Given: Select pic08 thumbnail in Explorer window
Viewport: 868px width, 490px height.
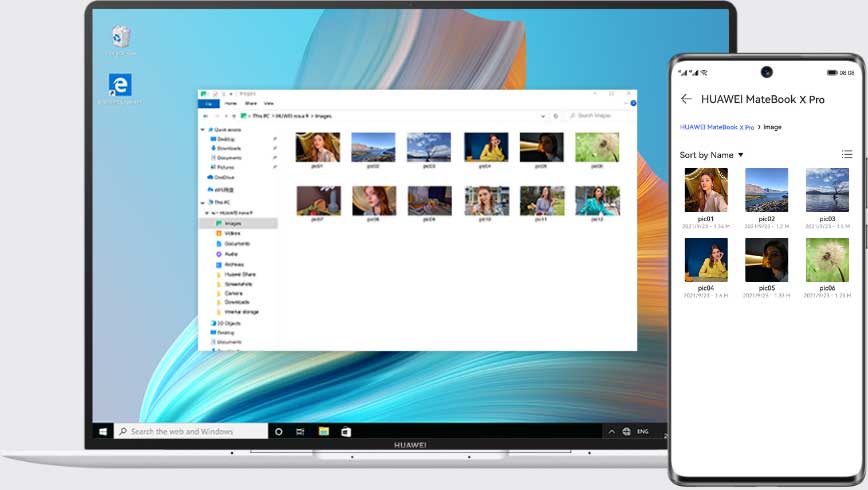Looking at the screenshot, I should (x=374, y=203).
